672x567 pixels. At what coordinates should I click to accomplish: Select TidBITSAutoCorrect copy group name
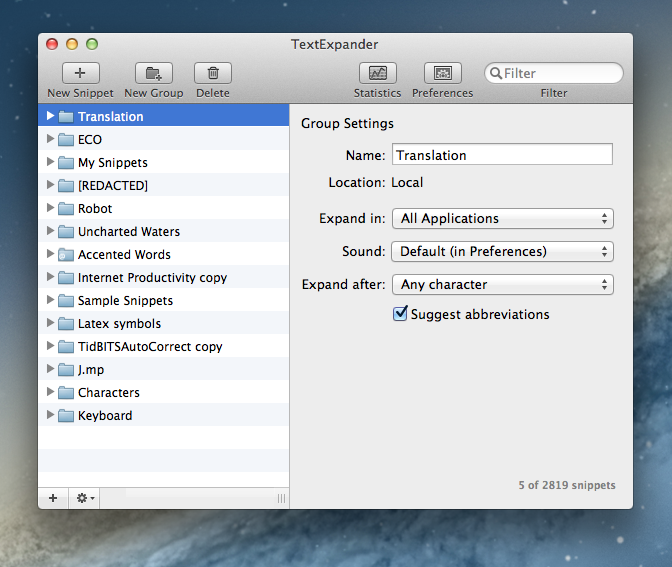tap(150, 347)
